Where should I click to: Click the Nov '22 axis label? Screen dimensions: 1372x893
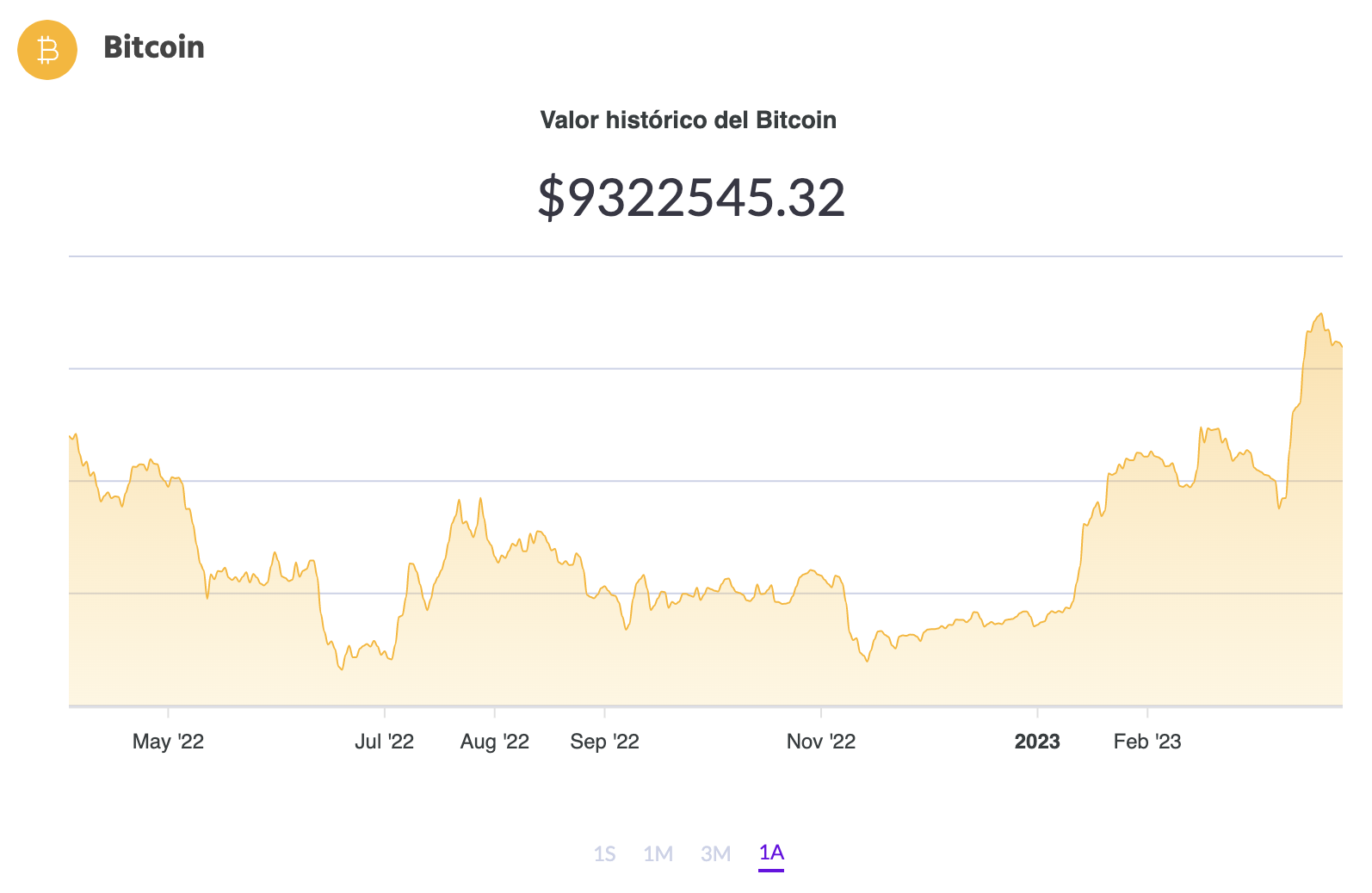coord(820,742)
